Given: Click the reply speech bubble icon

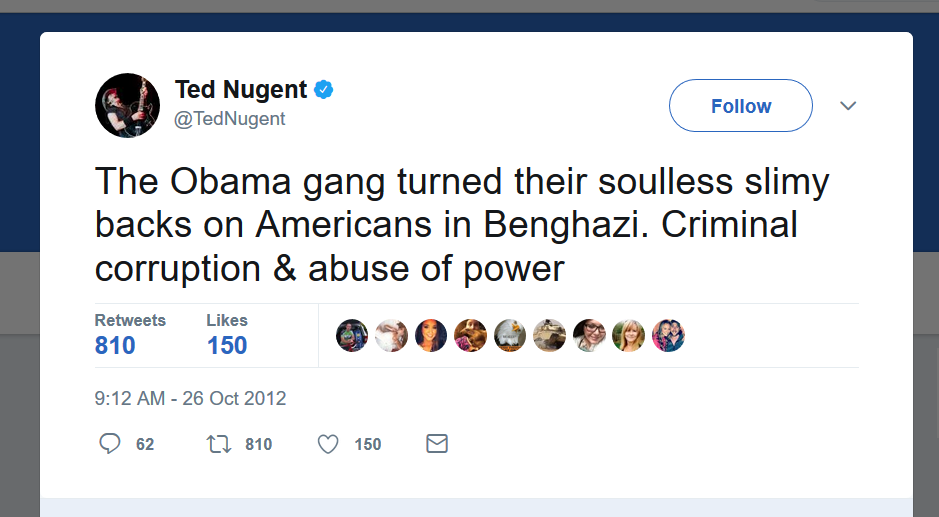Looking at the screenshot, I should pos(110,443).
